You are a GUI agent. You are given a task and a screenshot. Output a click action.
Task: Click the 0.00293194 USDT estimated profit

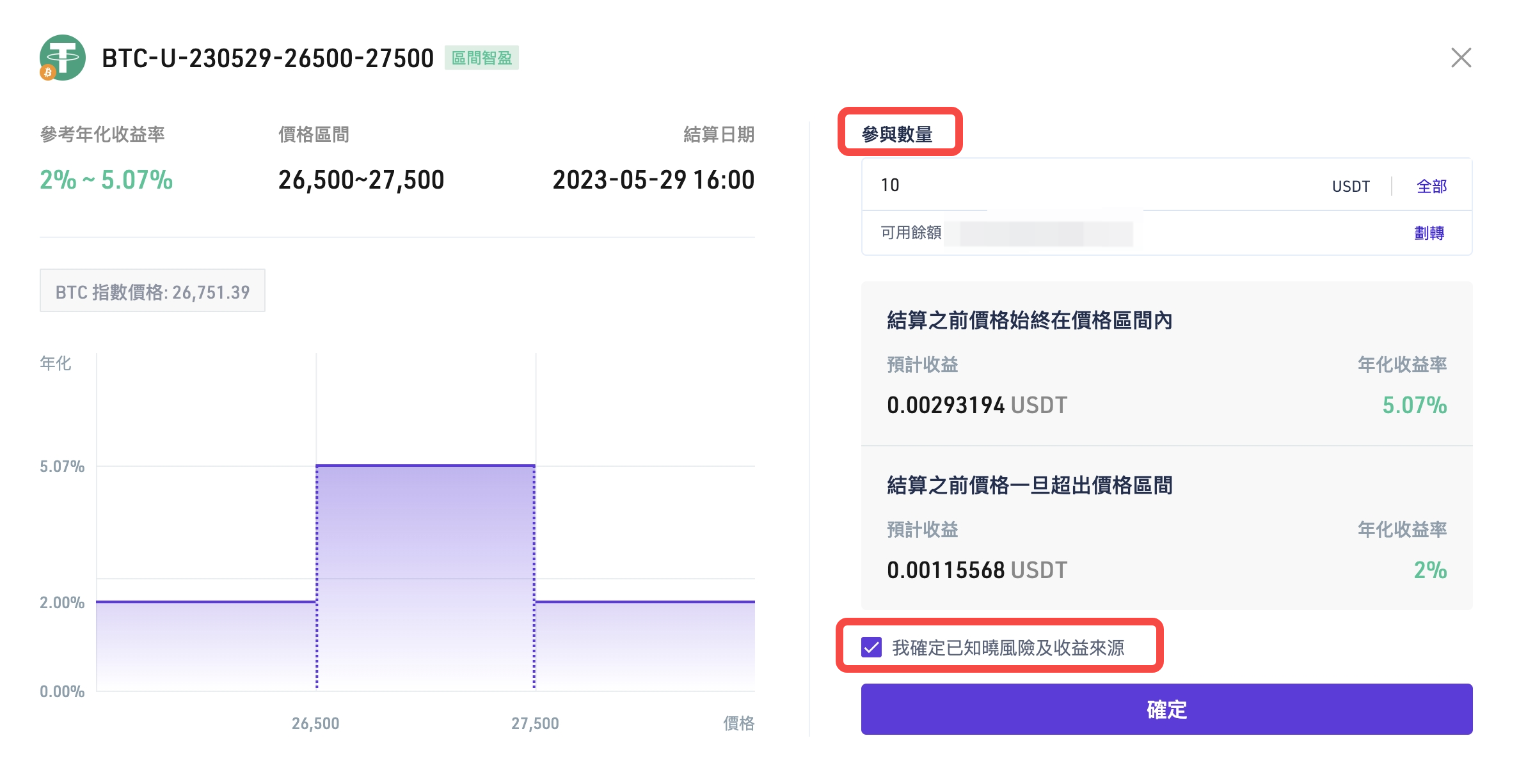point(976,405)
